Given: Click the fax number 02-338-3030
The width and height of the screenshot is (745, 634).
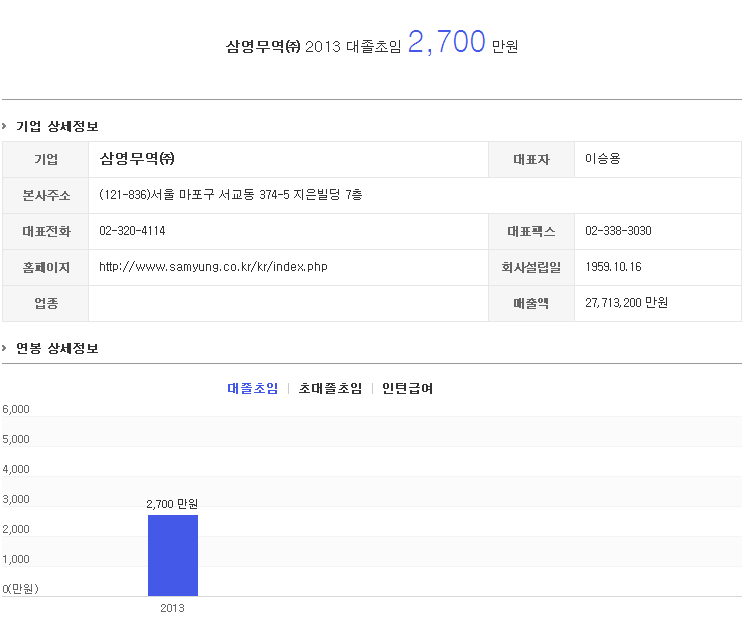Looking at the screenshot, I should tap(618, 231).
